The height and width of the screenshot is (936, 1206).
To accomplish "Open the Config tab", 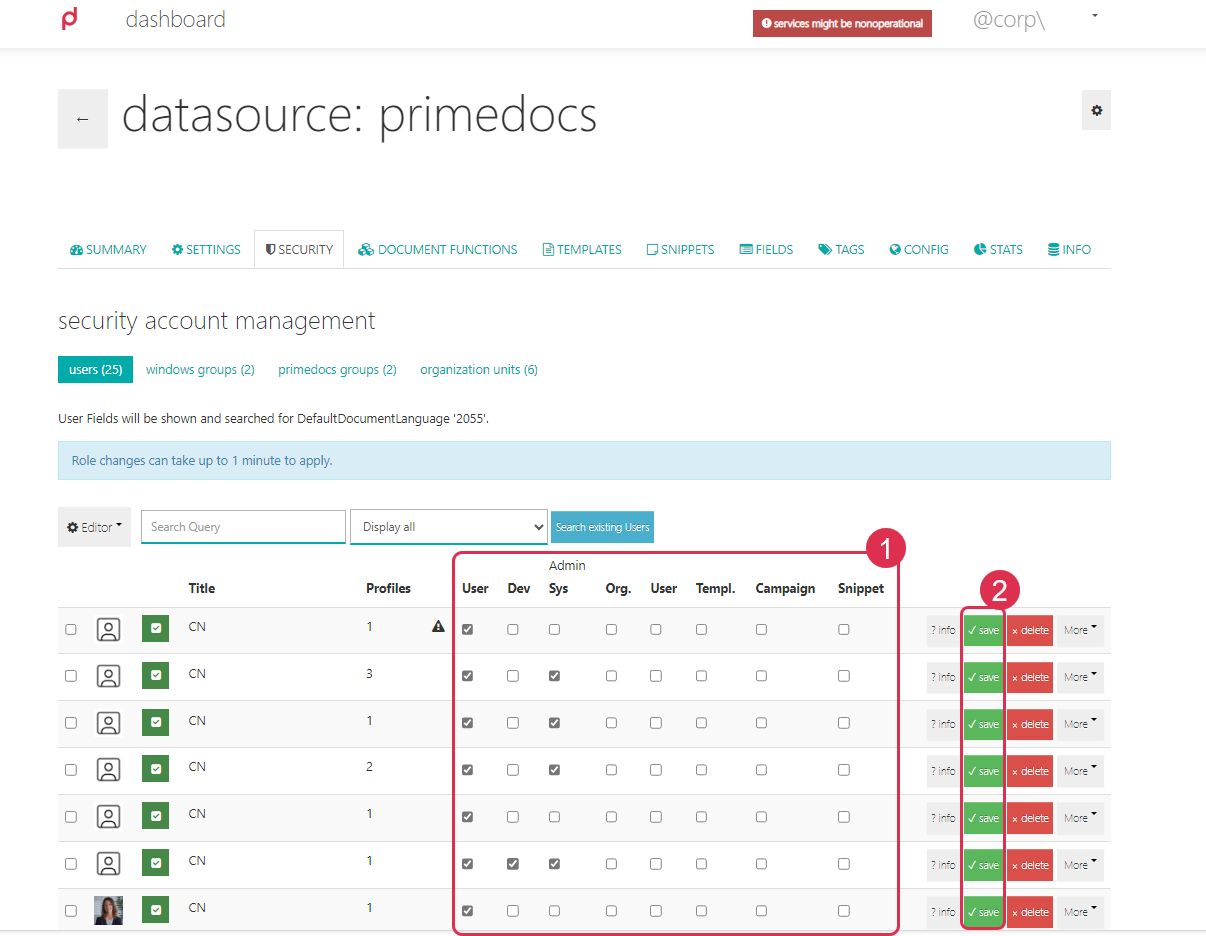I will [919, 250].
